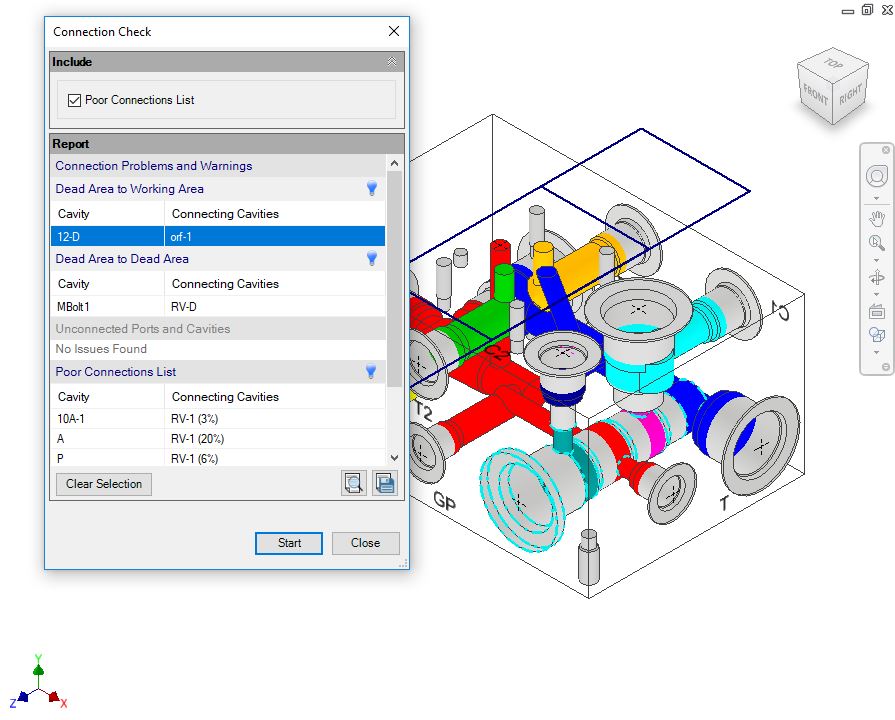This screenshot has height=720, width=895.
Task: Open the visual style cube-sphere tool
Action: (x=877, y=335)
